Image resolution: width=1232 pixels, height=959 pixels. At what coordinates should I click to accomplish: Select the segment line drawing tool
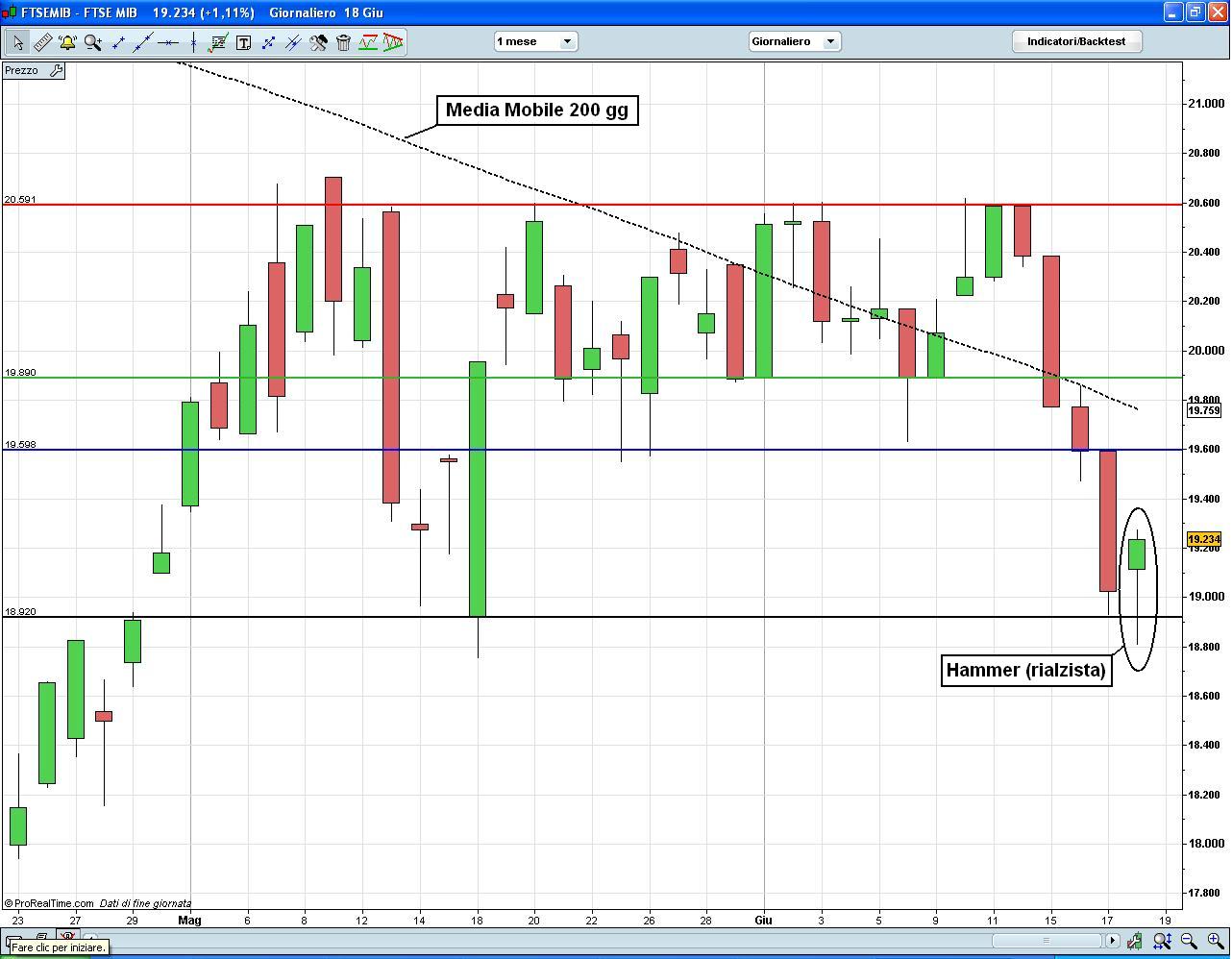118,42
